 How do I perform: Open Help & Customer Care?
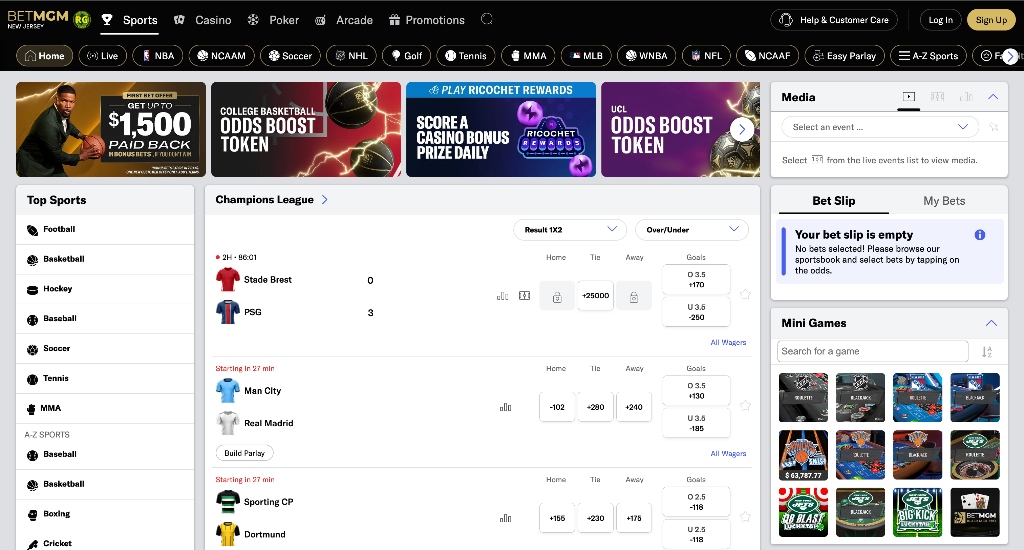[x=834, y=20]
